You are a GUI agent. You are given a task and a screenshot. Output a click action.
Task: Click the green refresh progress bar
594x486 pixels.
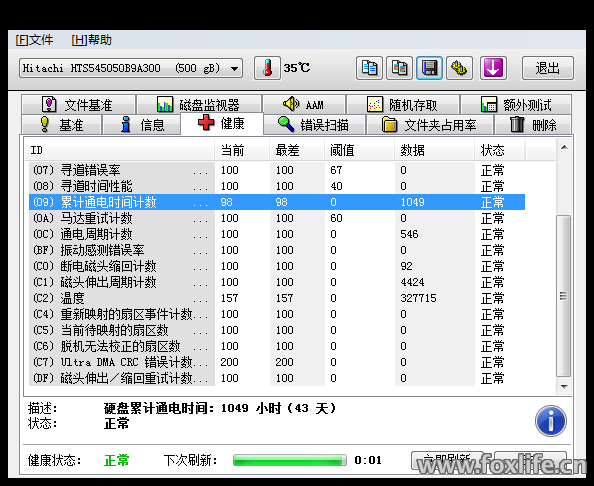(x=290, y=460)
